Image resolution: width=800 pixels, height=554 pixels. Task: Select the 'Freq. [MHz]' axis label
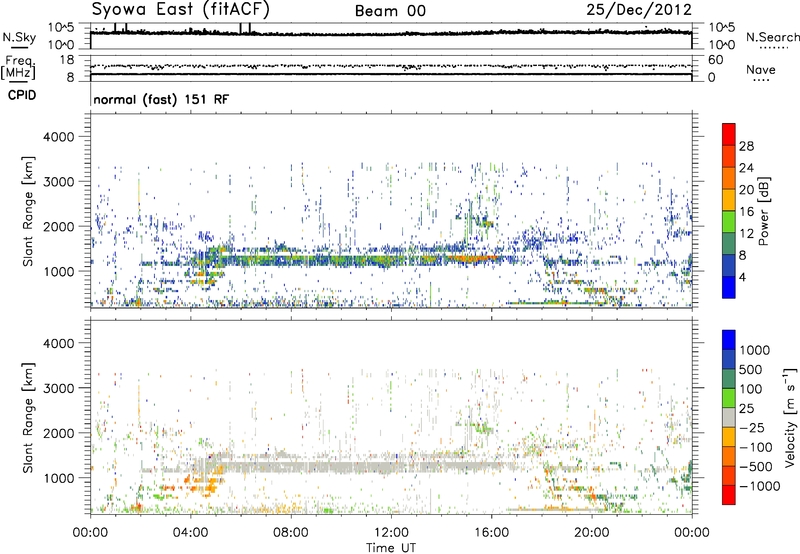click(18, 67)
